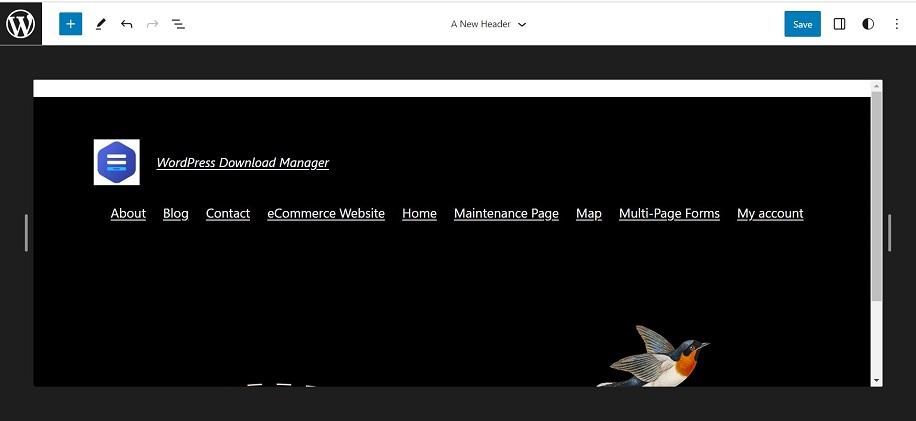Viewport: 916px width, 421px height.
Task: Select the My account navigation link
Action: coord(770,213)
